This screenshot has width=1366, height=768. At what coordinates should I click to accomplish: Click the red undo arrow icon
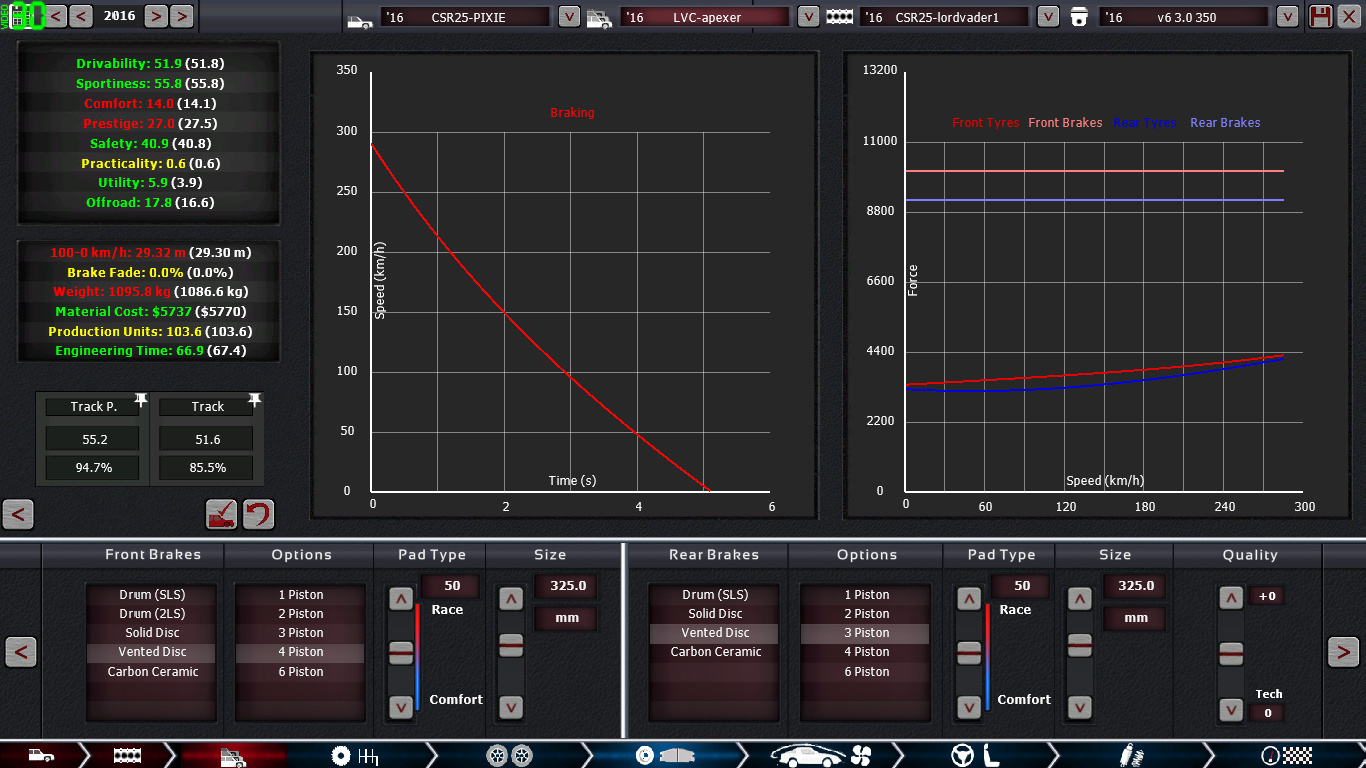pos(258,514)
